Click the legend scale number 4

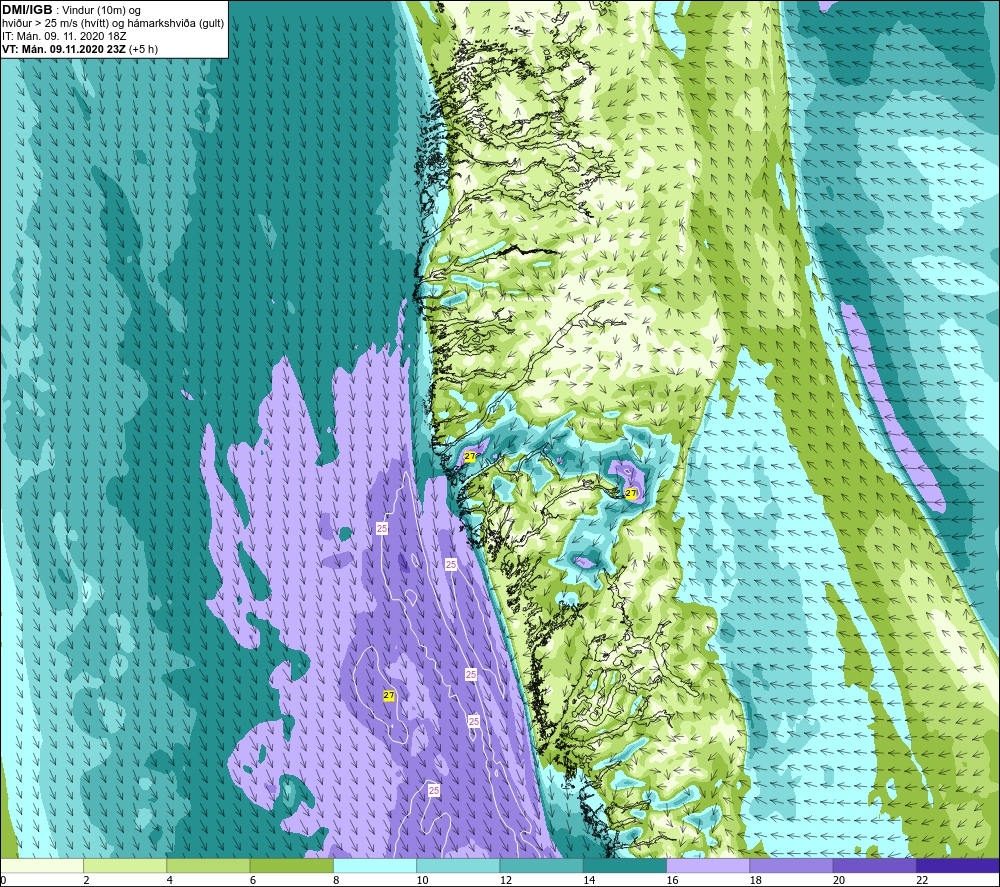click(x=170, y=881)
